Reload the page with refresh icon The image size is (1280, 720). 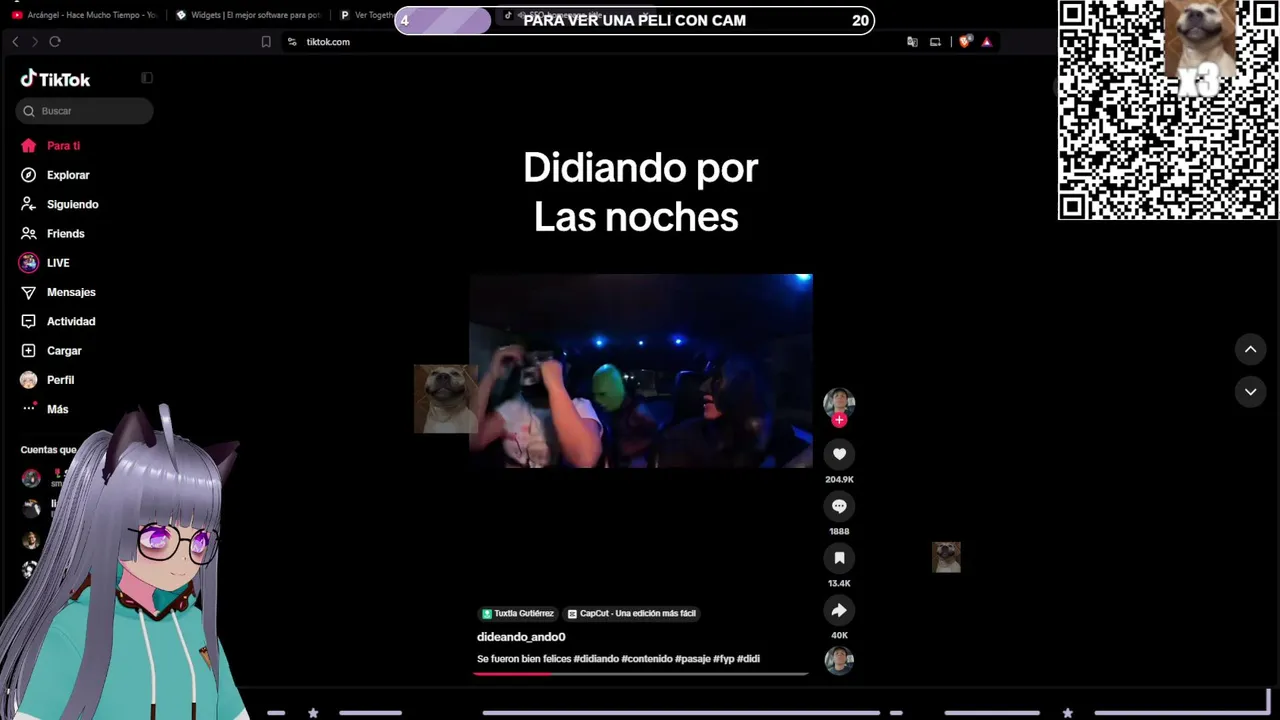[x=55, y=41]
